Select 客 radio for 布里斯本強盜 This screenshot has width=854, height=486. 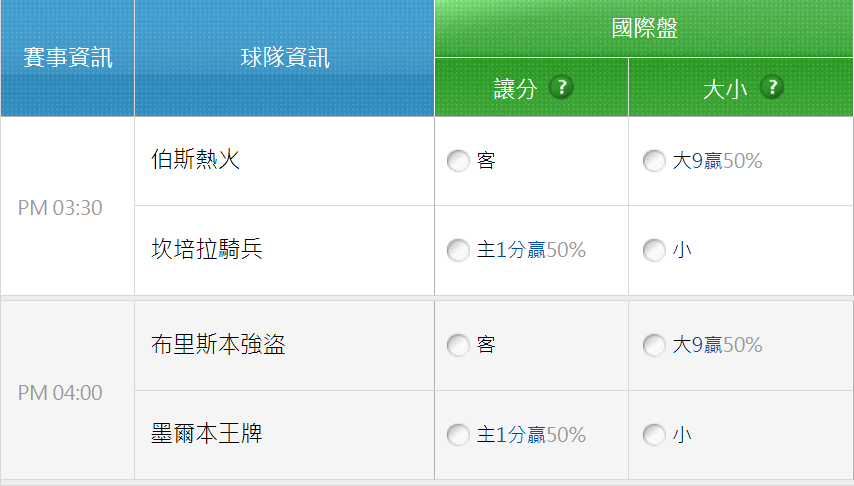[458, 345]
